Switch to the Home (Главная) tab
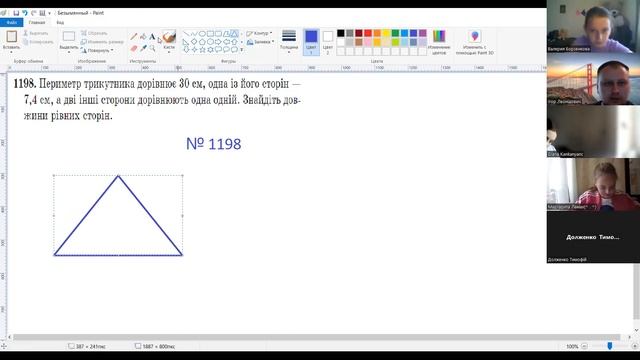 [37, 22]
